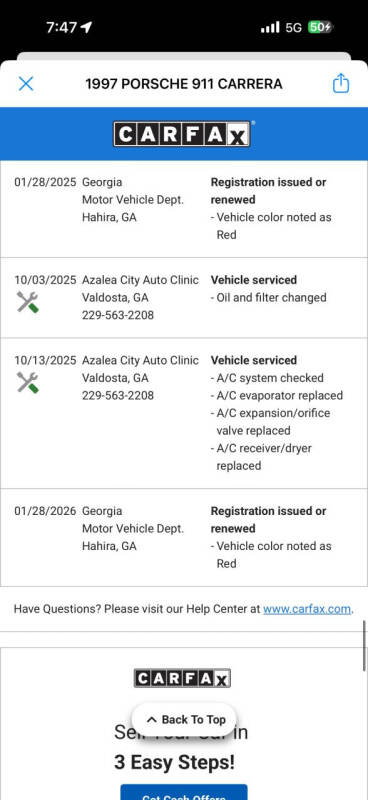Tap the Carfax logo above Sell Your Car
Image resolution: width=368 pixels, height=800 pixels.
click(182, 678)
